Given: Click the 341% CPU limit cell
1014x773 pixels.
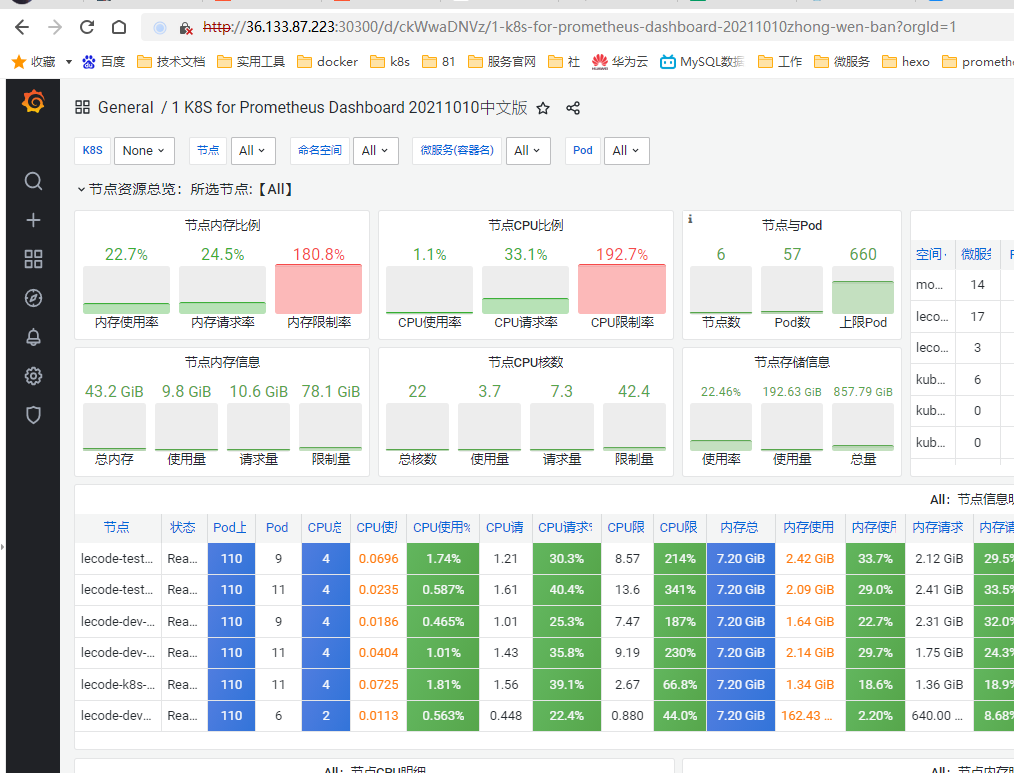Looking at the screenshot, I should pyautogui.click(x=680, y=590).
